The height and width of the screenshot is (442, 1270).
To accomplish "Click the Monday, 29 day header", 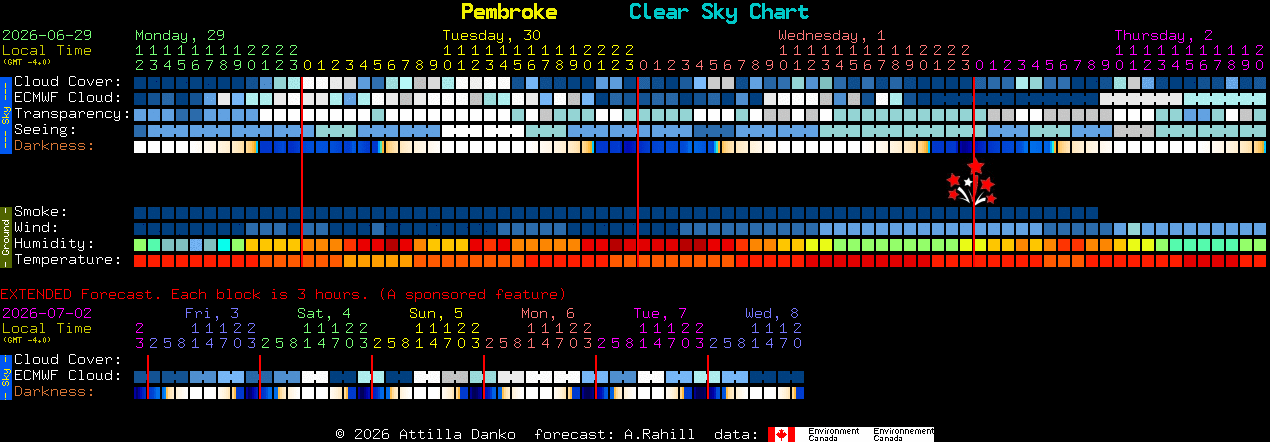I will coord(180,35).
